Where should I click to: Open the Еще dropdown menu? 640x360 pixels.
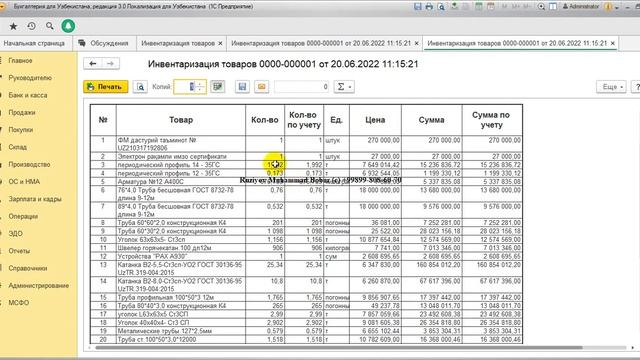pos(611,87)
